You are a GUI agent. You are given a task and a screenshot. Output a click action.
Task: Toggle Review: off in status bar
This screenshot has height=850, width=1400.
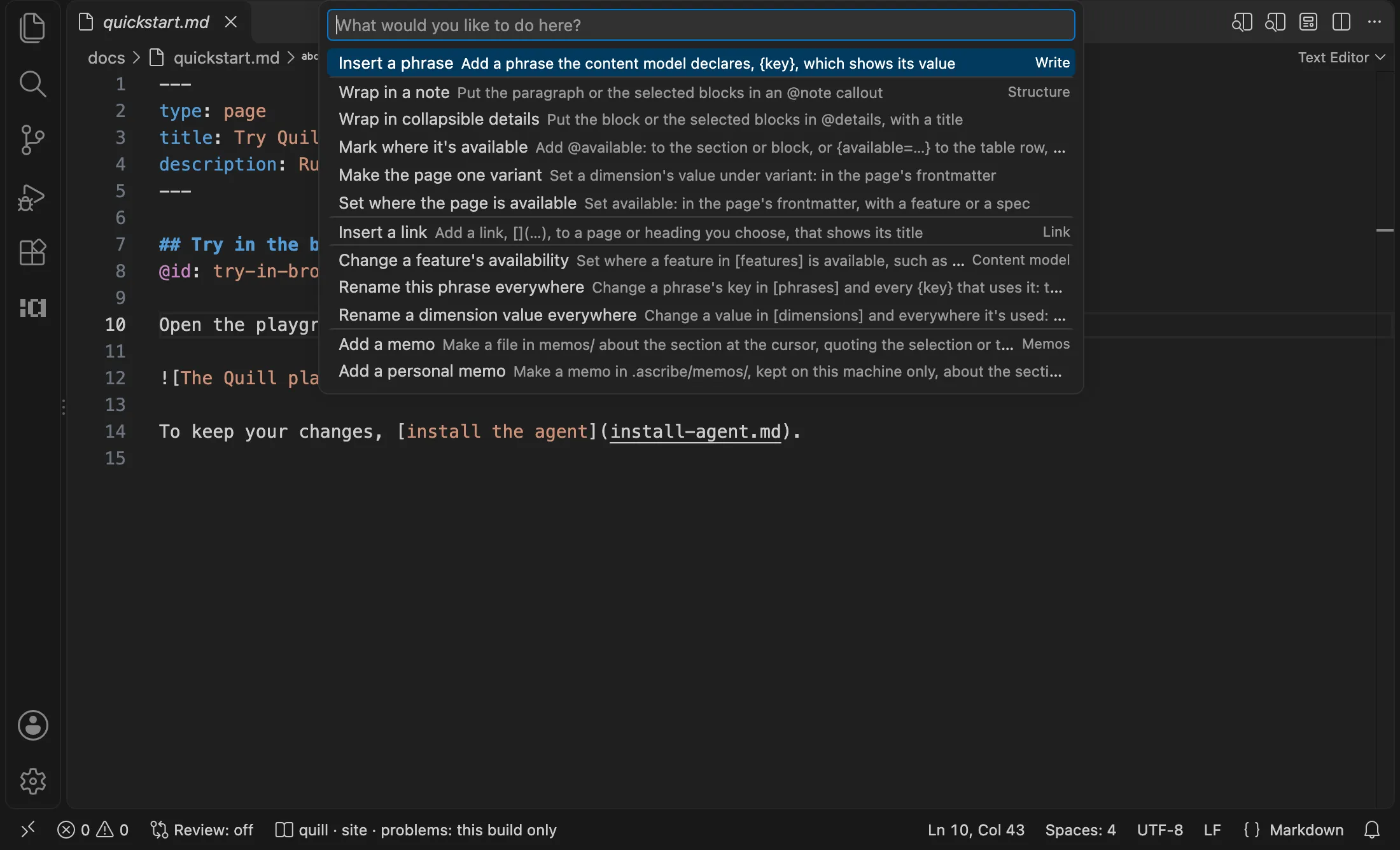pyautogui.click(x=202, y=830)
